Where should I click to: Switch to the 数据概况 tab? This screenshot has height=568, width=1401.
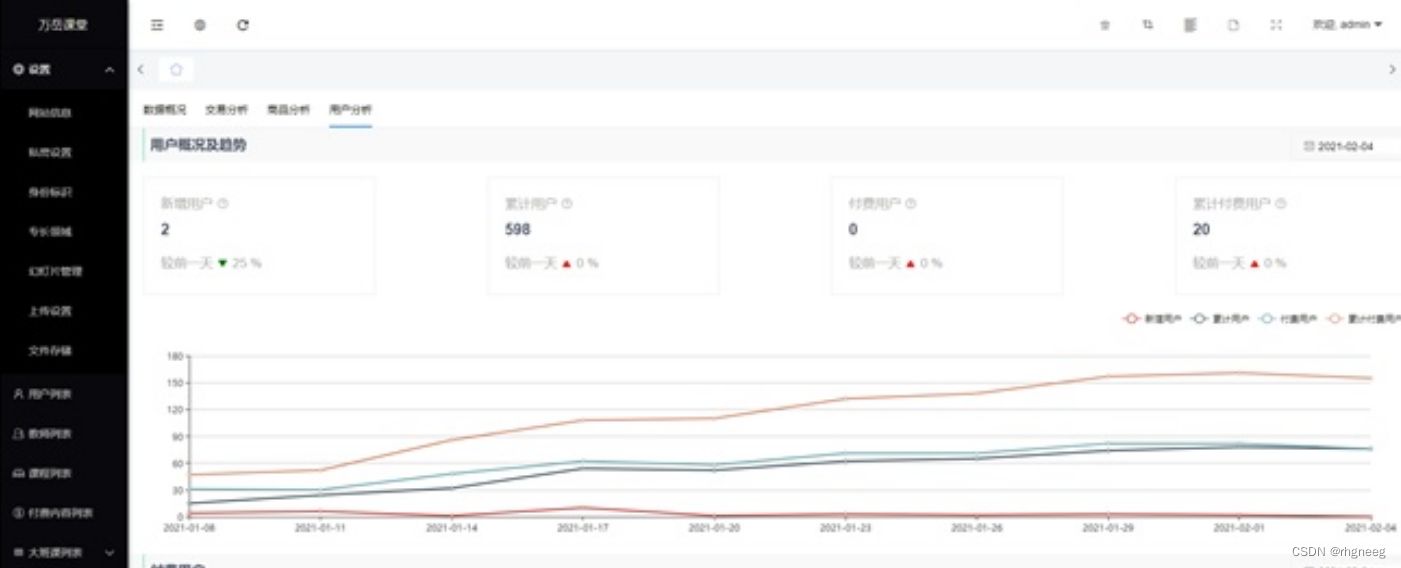(164, 110)
